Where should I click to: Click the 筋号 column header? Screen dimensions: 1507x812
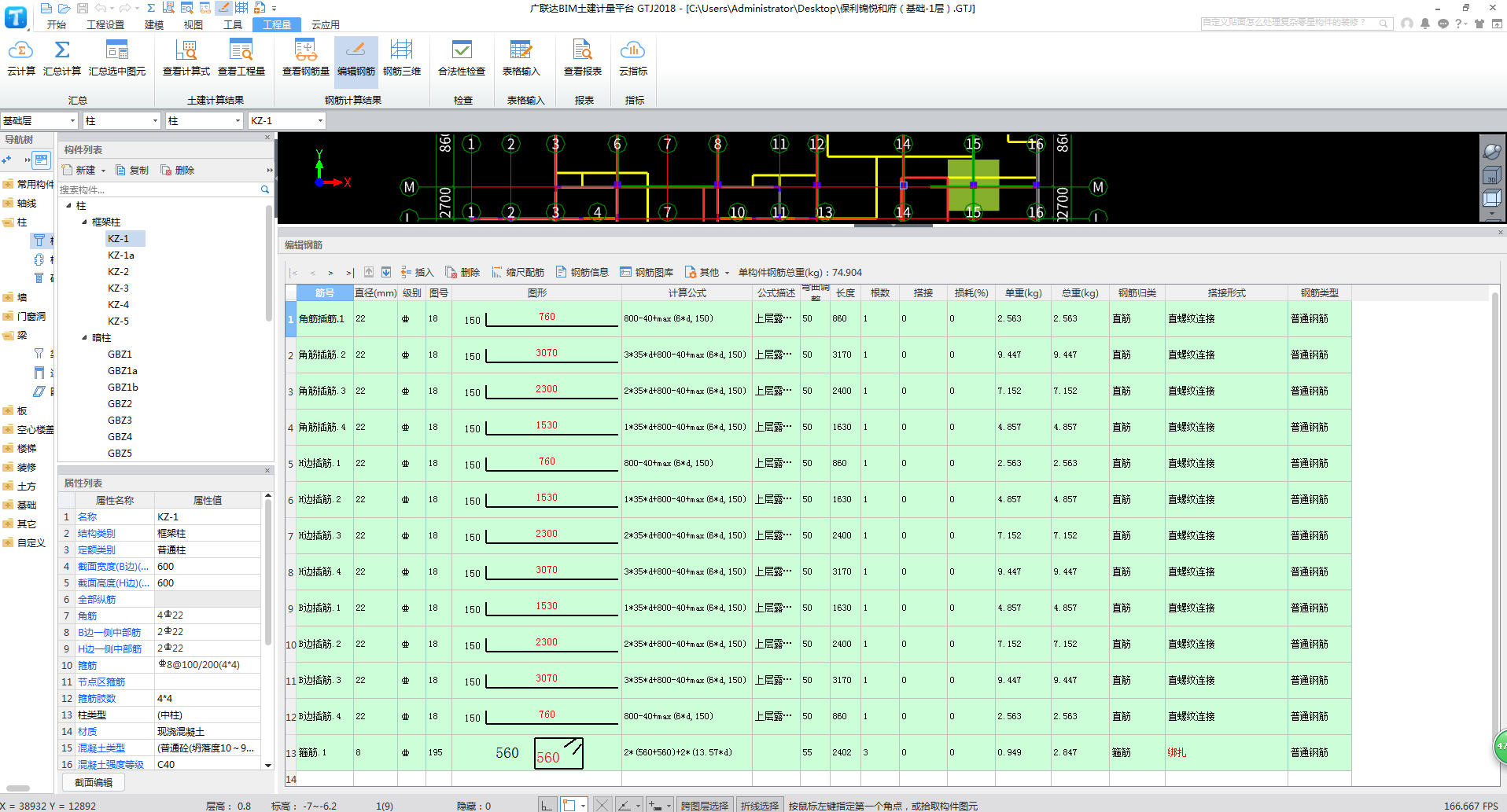(x=325, y=292)
